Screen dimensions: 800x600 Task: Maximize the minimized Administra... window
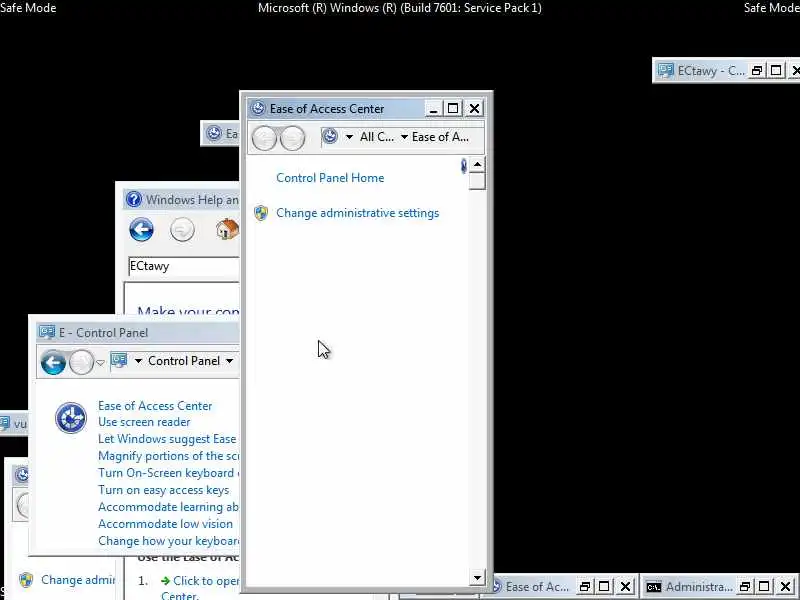(x=764, y=587)
